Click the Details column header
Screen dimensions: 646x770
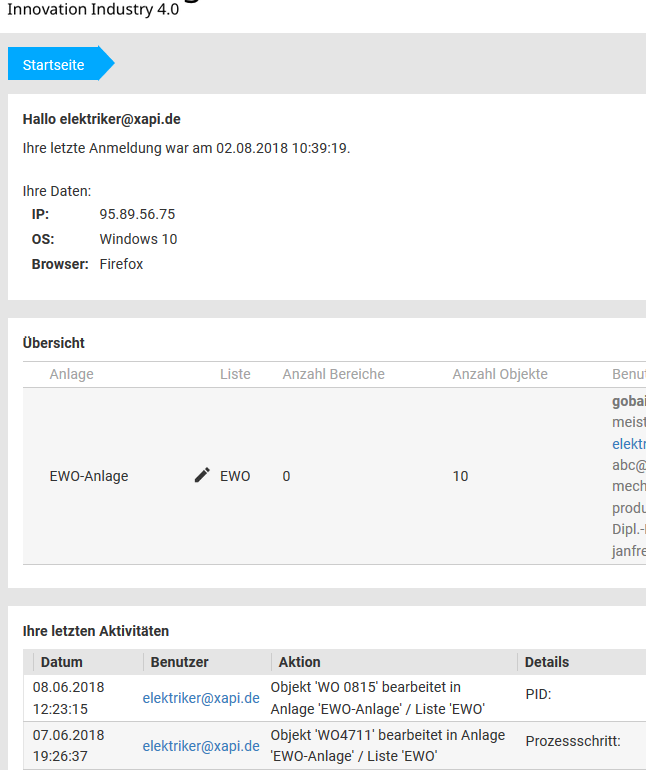[x=547, y=662]
